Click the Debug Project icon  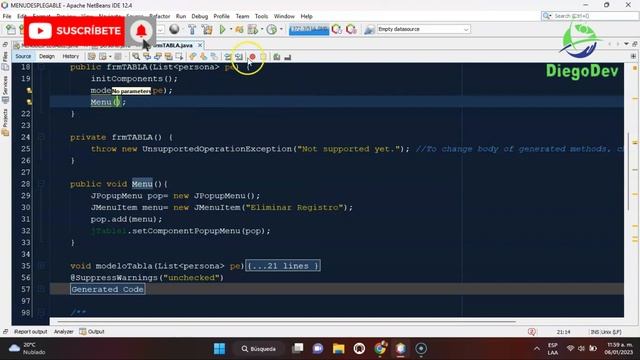pos(239,29)
